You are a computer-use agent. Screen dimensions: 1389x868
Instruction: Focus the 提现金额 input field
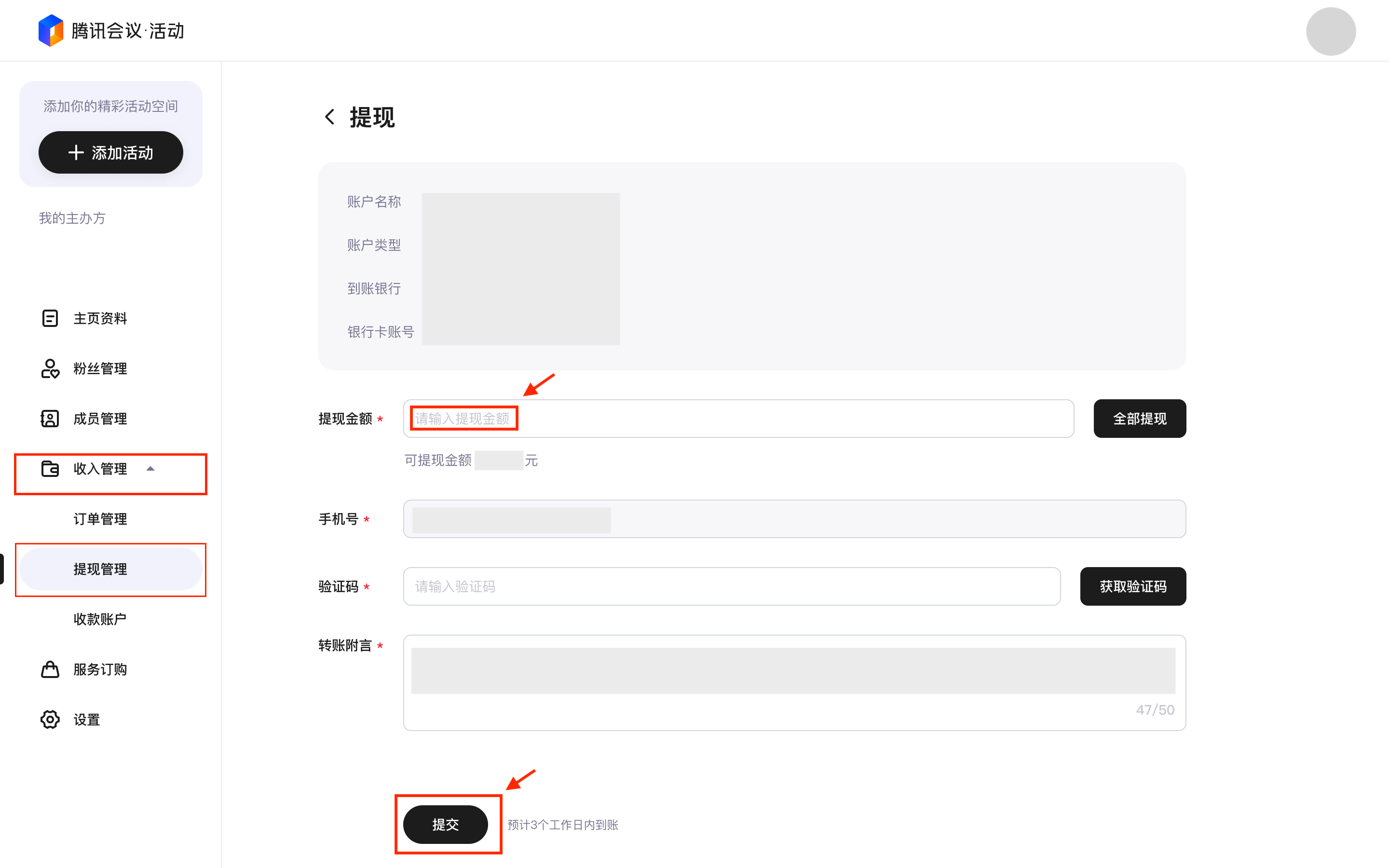pos(738,419)
